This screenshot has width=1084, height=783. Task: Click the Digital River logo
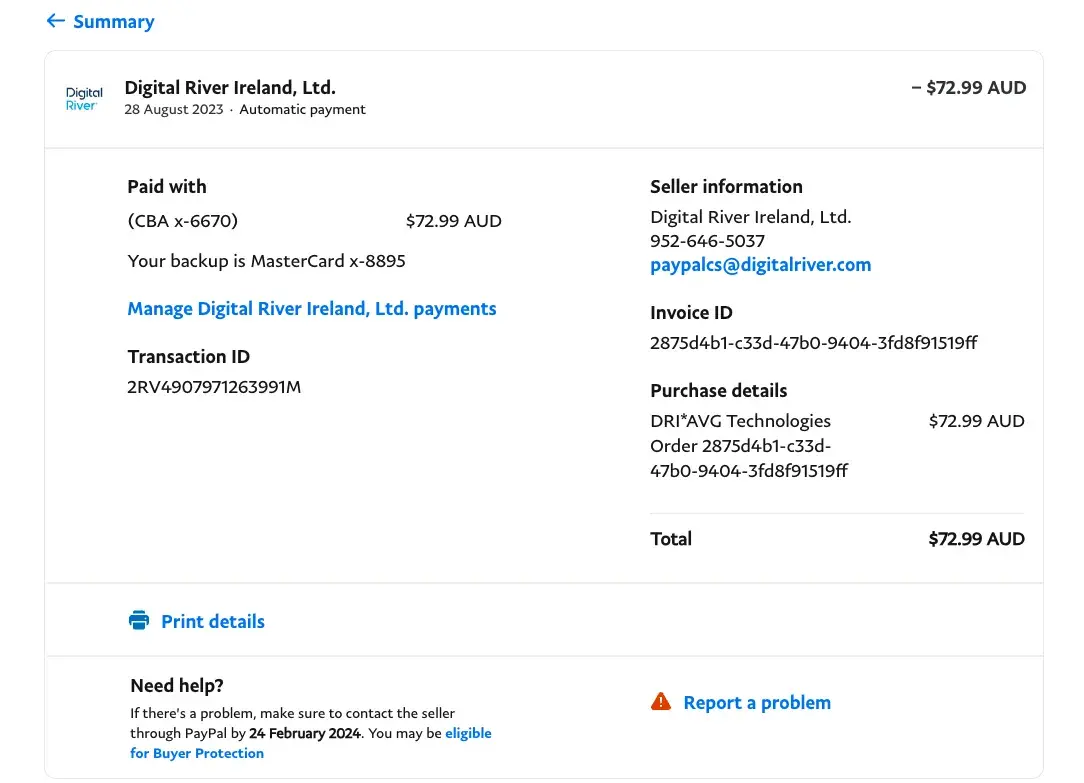click(84, 98)
